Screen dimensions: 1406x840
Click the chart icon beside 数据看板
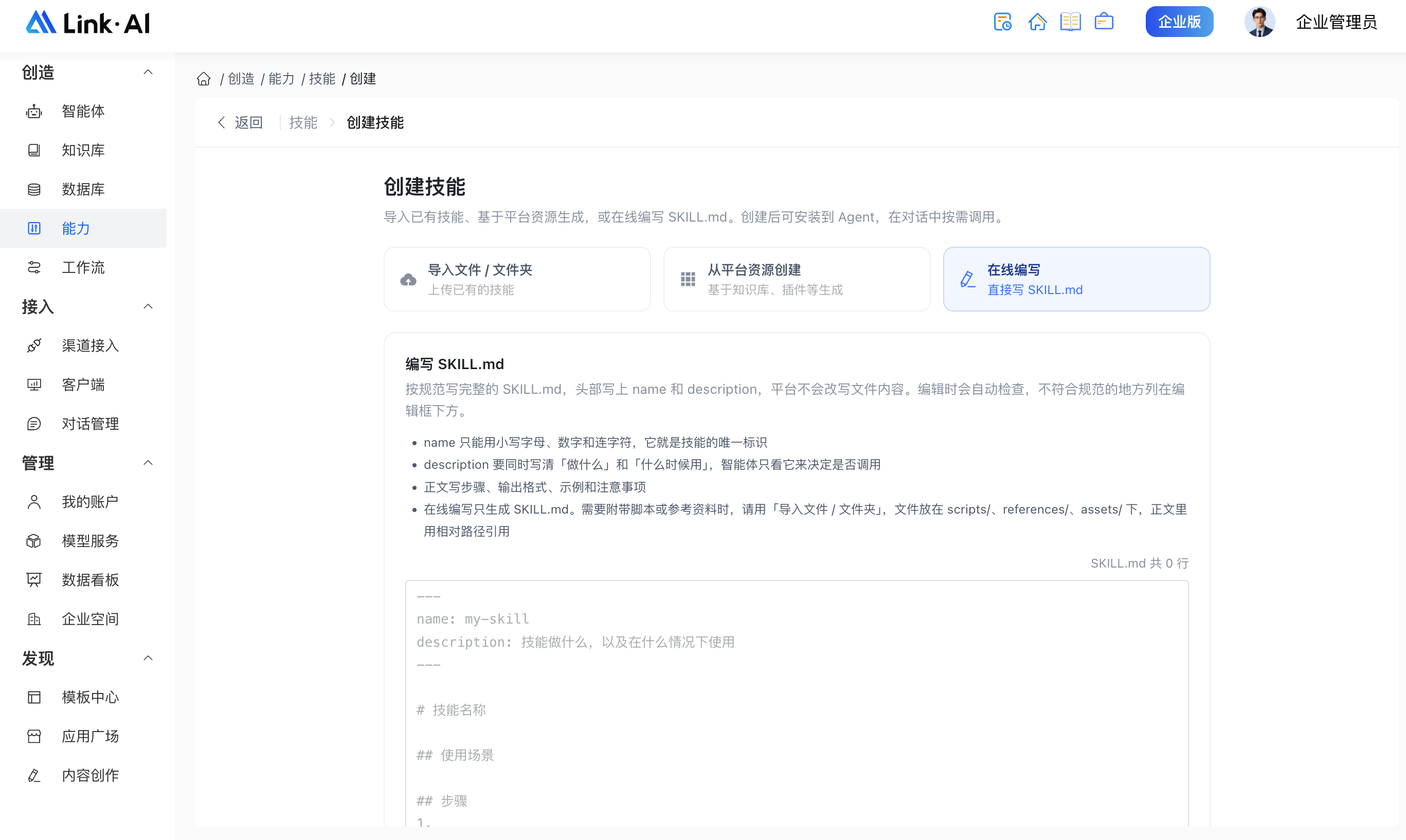[34, 580]
